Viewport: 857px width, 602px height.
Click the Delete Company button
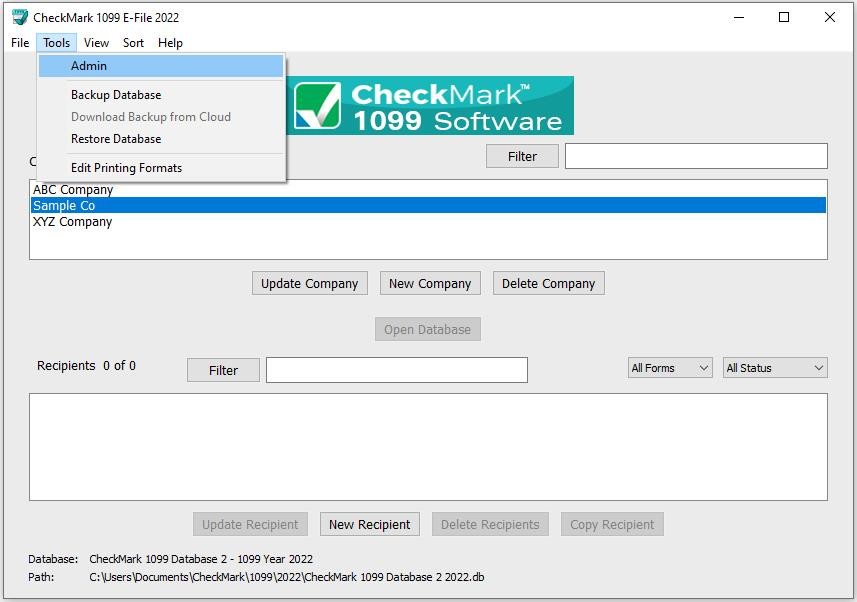(x=548, y=283)
